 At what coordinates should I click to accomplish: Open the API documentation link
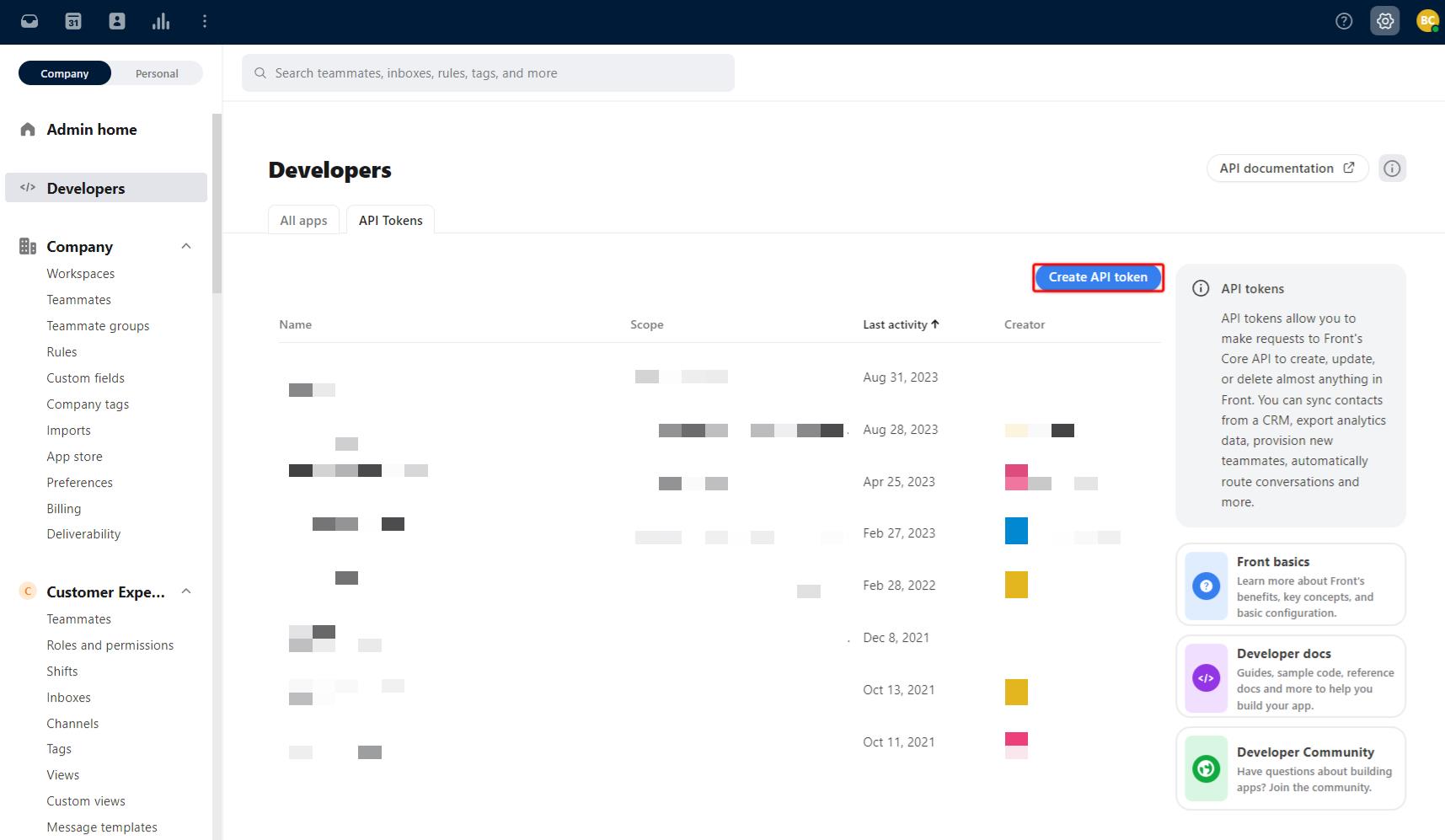point(1287,168)
